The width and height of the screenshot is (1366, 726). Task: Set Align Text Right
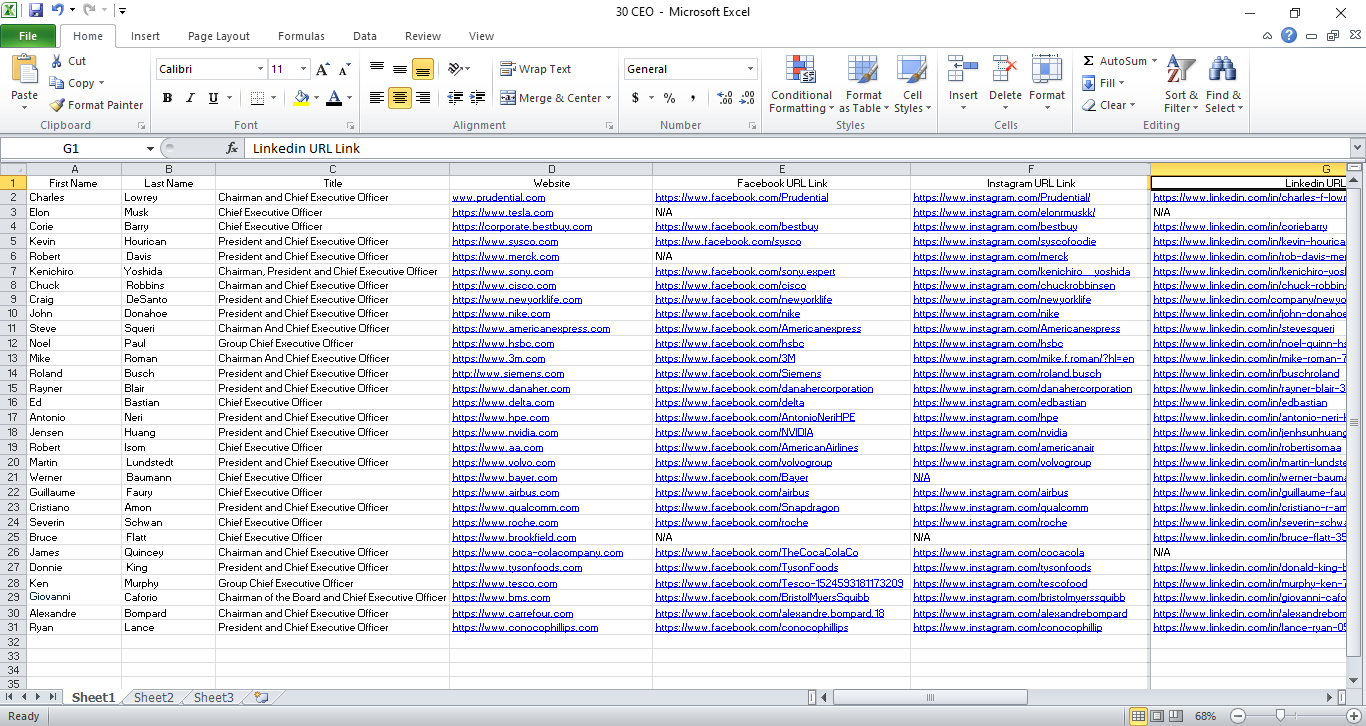pos(423,98)
